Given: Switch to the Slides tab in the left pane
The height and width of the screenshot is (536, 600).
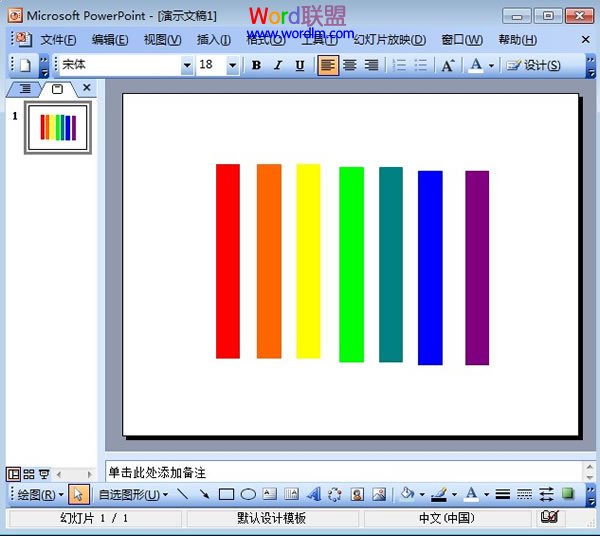Looking at the screenshot, I should [x=57, y=89].
